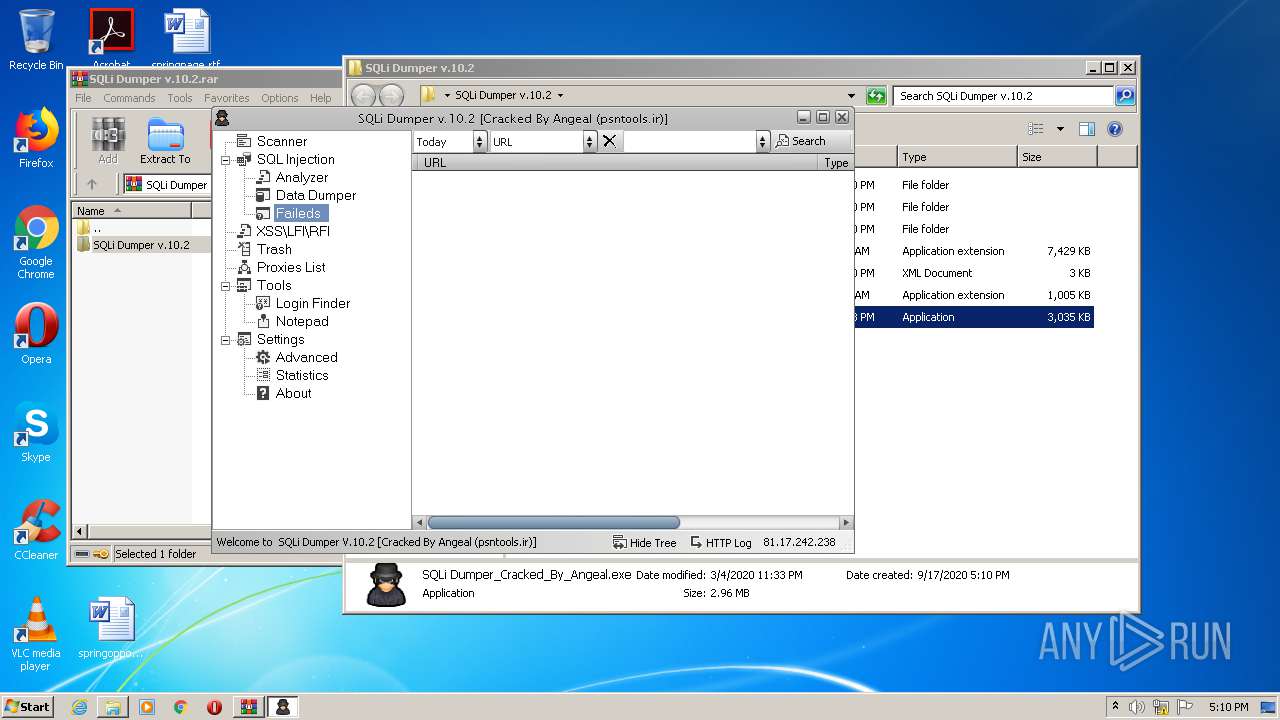The height and width of the screenshot is (720, 1280).
Task: Click the Data Dumper database icon
Action: pos(263,195)
